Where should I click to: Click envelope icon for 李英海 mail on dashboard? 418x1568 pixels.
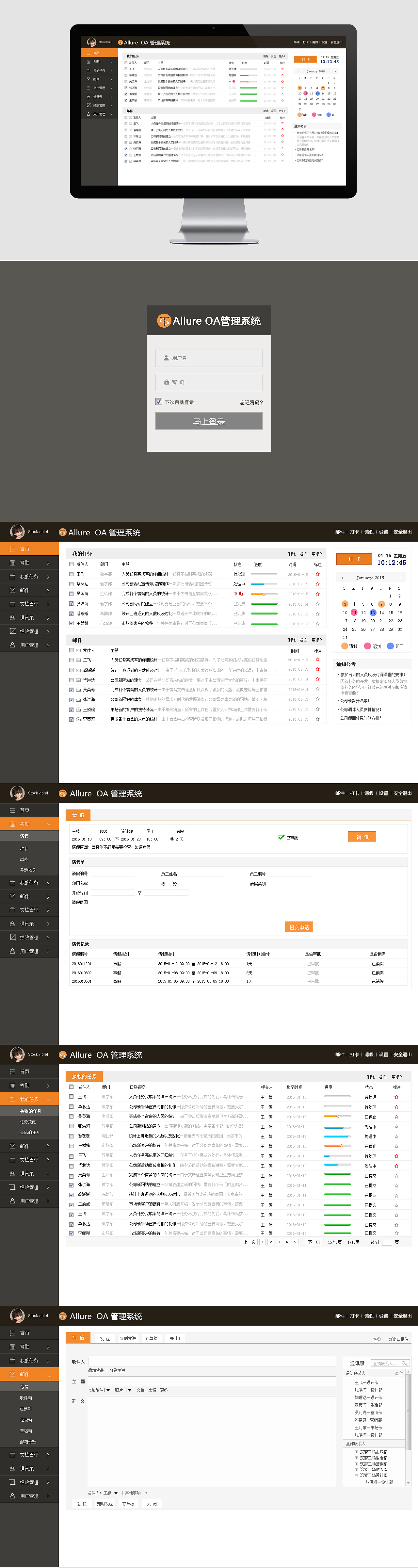click(78, 719)
